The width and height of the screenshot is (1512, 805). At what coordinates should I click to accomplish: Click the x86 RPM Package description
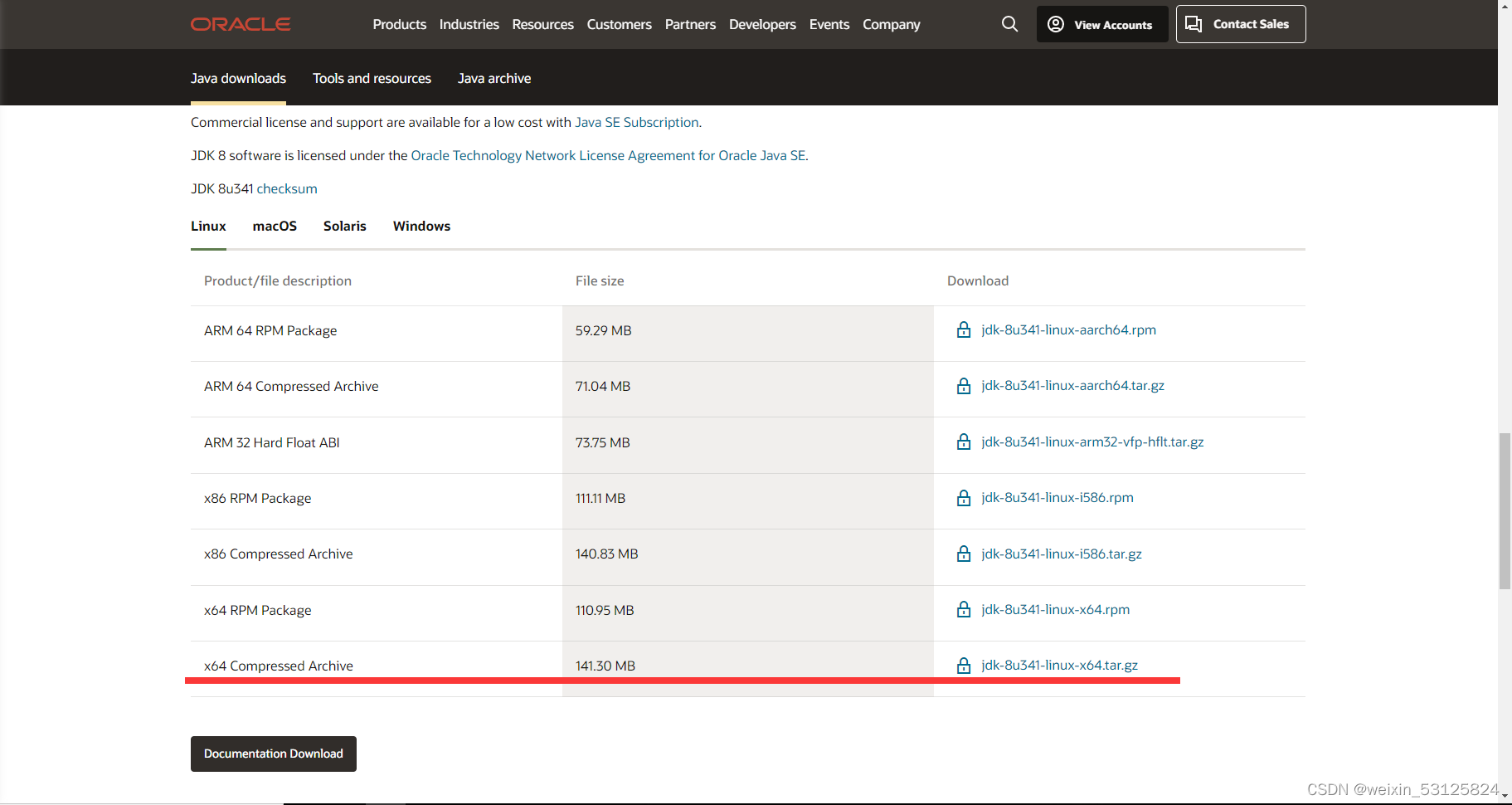(x=258, y=498)
